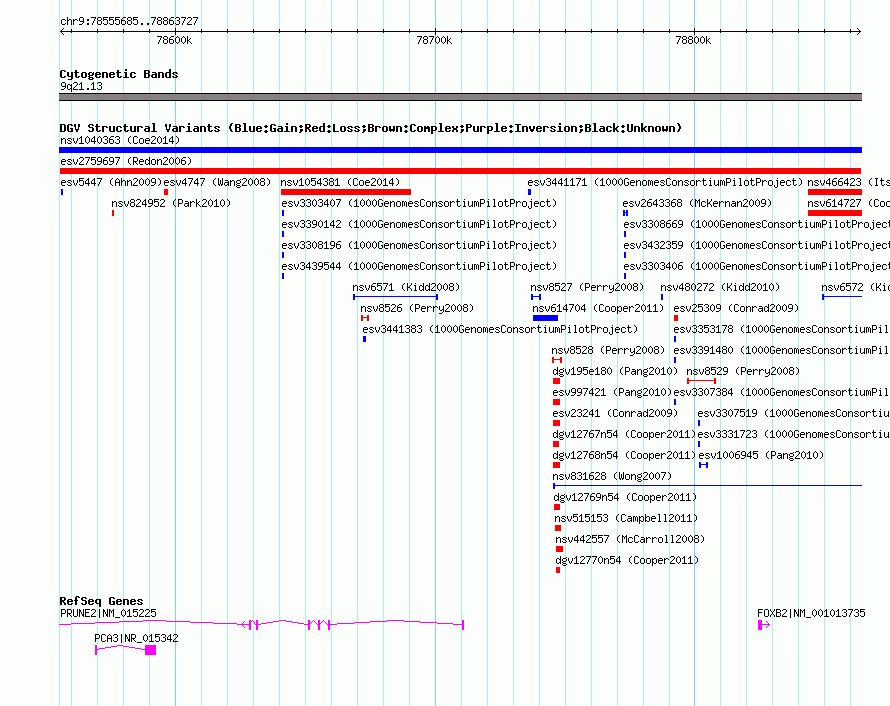Click the PCA3 gene glyph
The width and height of the screenshot is (890, 706).
point(125,650)
